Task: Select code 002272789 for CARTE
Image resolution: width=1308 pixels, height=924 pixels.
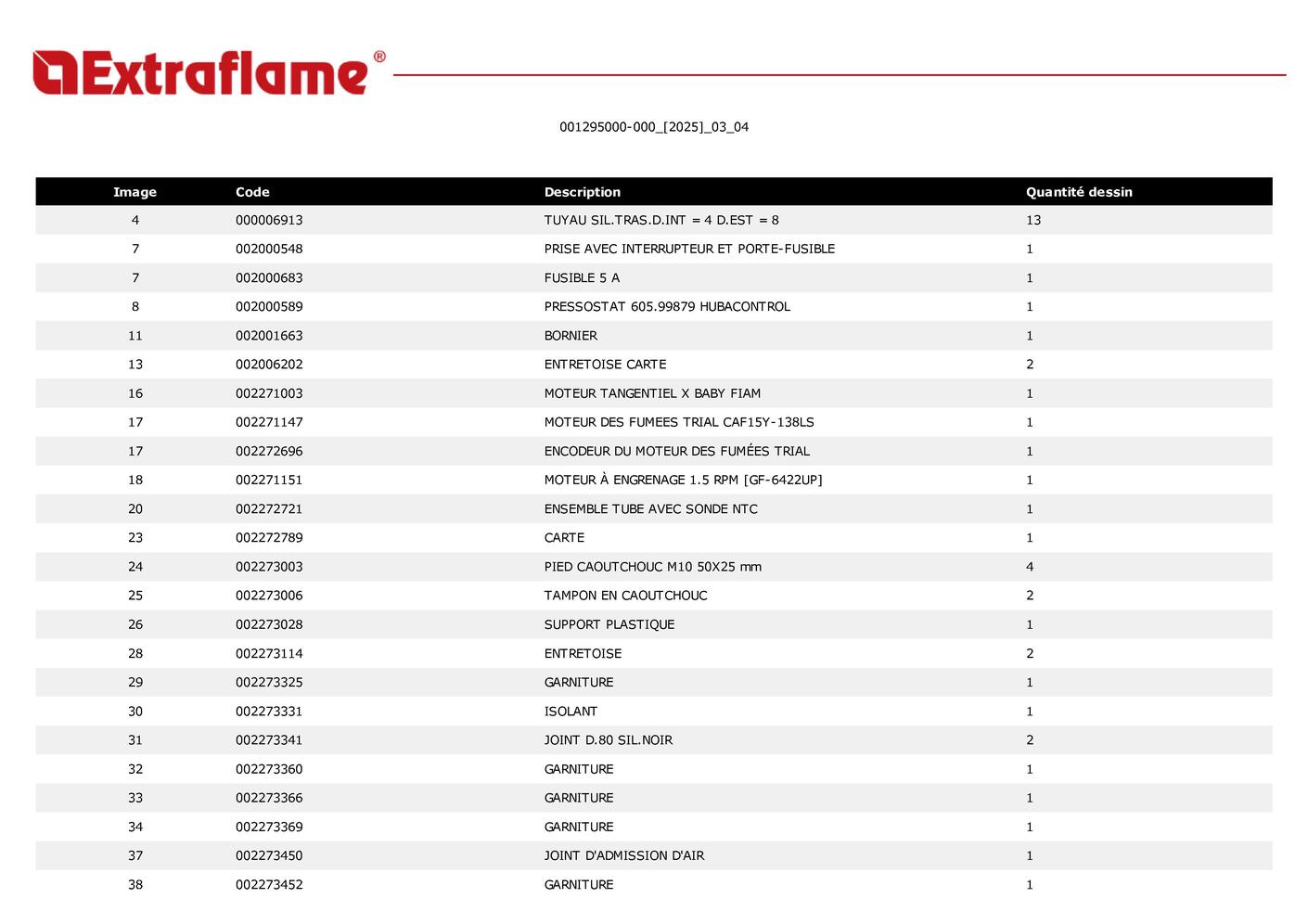Action: pyautogui.click(x=269, y=537)
